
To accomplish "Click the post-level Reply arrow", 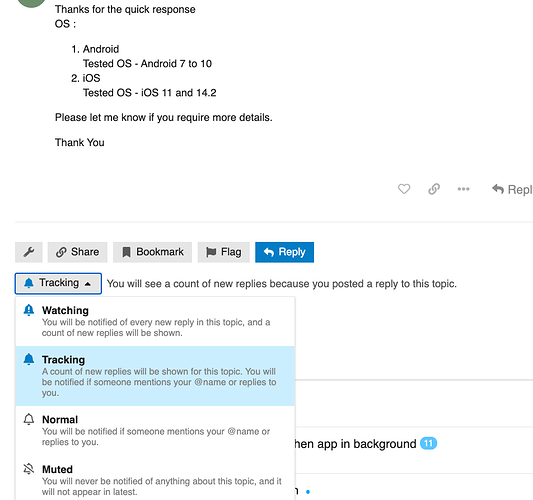I will (512, 189).
